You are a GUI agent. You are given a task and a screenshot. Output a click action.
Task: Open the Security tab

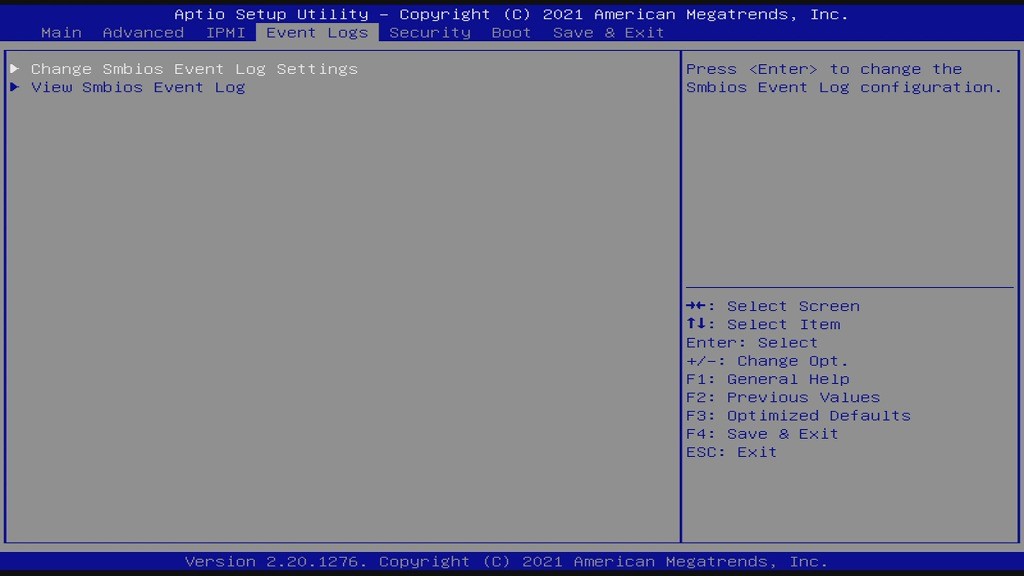pyautogui.click(x=430, y=33)
